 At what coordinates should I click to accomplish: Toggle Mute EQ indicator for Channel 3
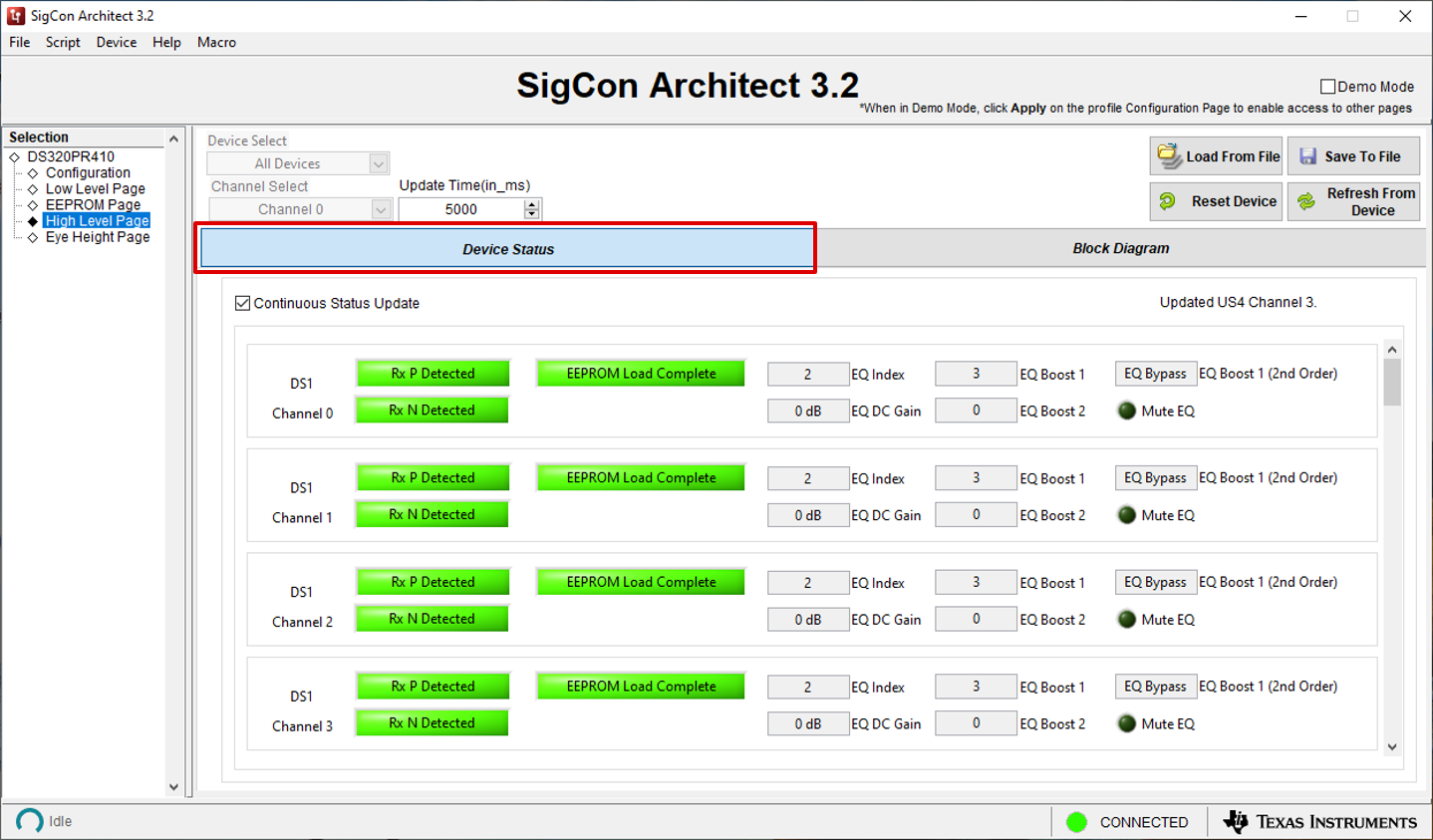[x=1127, y=723]
